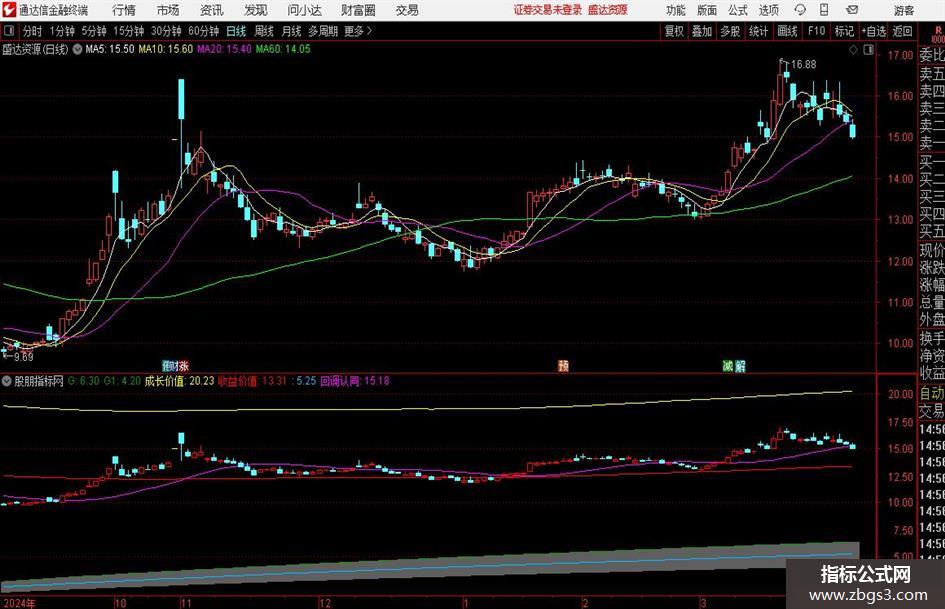Click the 叠加 overlay toolbar button
The width and height of the screenshot is (945, 609).
pos(702,31)
